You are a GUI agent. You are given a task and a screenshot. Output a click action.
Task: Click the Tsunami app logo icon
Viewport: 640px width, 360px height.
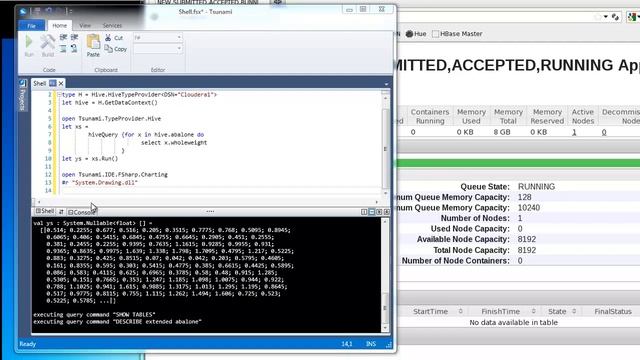[22, 11]
